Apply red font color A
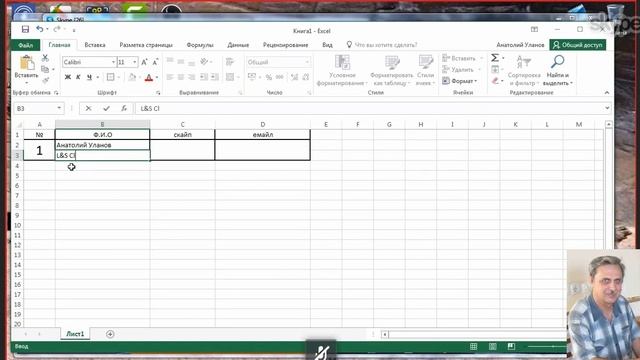Screen dimensions: 640x360 point(149,77)
